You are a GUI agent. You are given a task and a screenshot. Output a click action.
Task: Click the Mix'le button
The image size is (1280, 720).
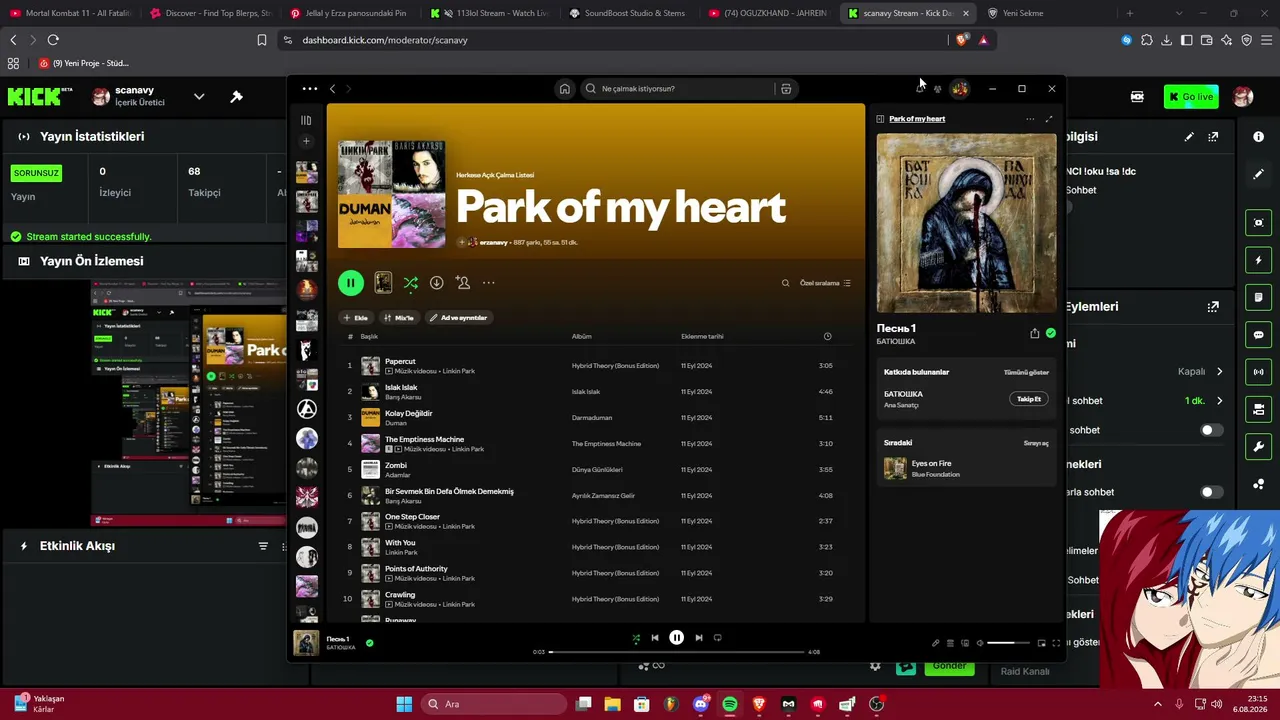399,318
